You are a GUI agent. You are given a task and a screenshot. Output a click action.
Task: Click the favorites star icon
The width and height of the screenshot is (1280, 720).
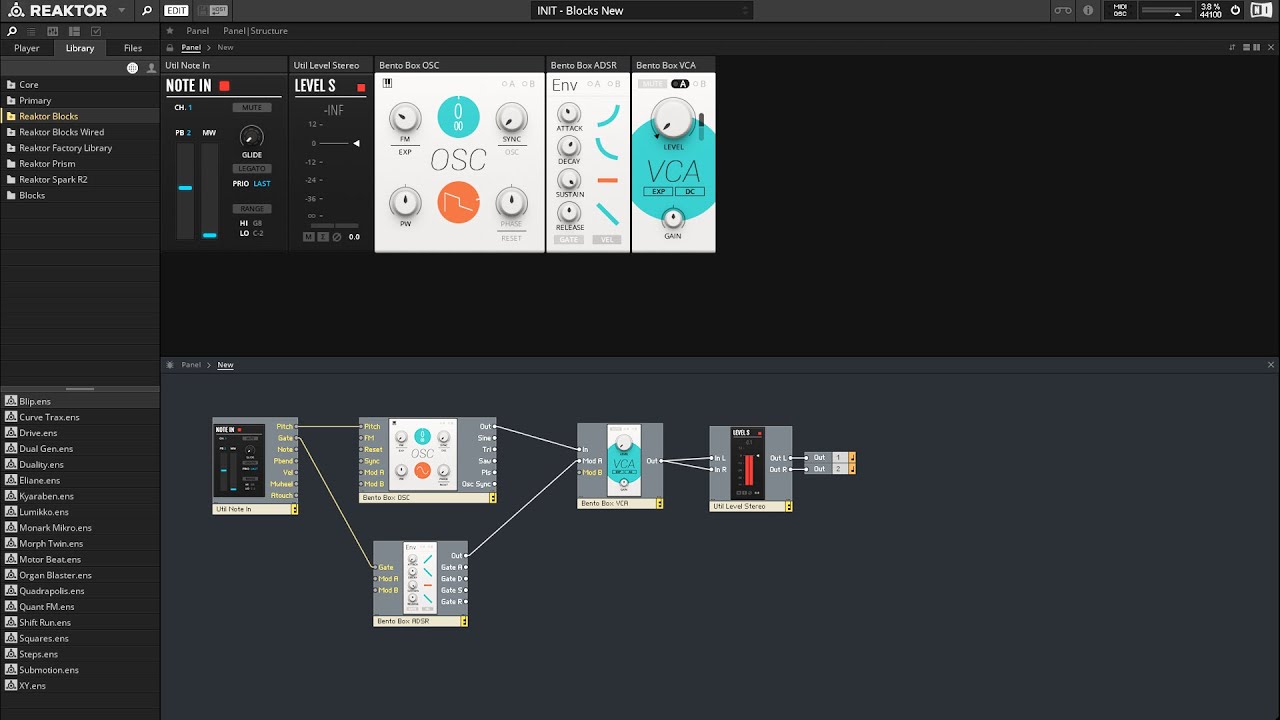[x=169, y=31]
